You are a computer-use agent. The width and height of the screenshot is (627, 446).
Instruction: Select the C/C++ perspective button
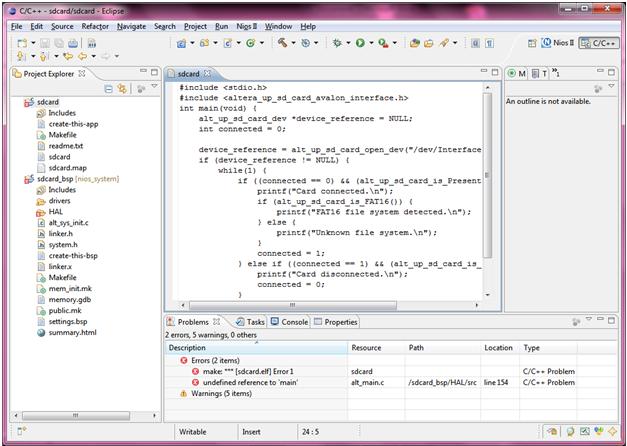598,44
